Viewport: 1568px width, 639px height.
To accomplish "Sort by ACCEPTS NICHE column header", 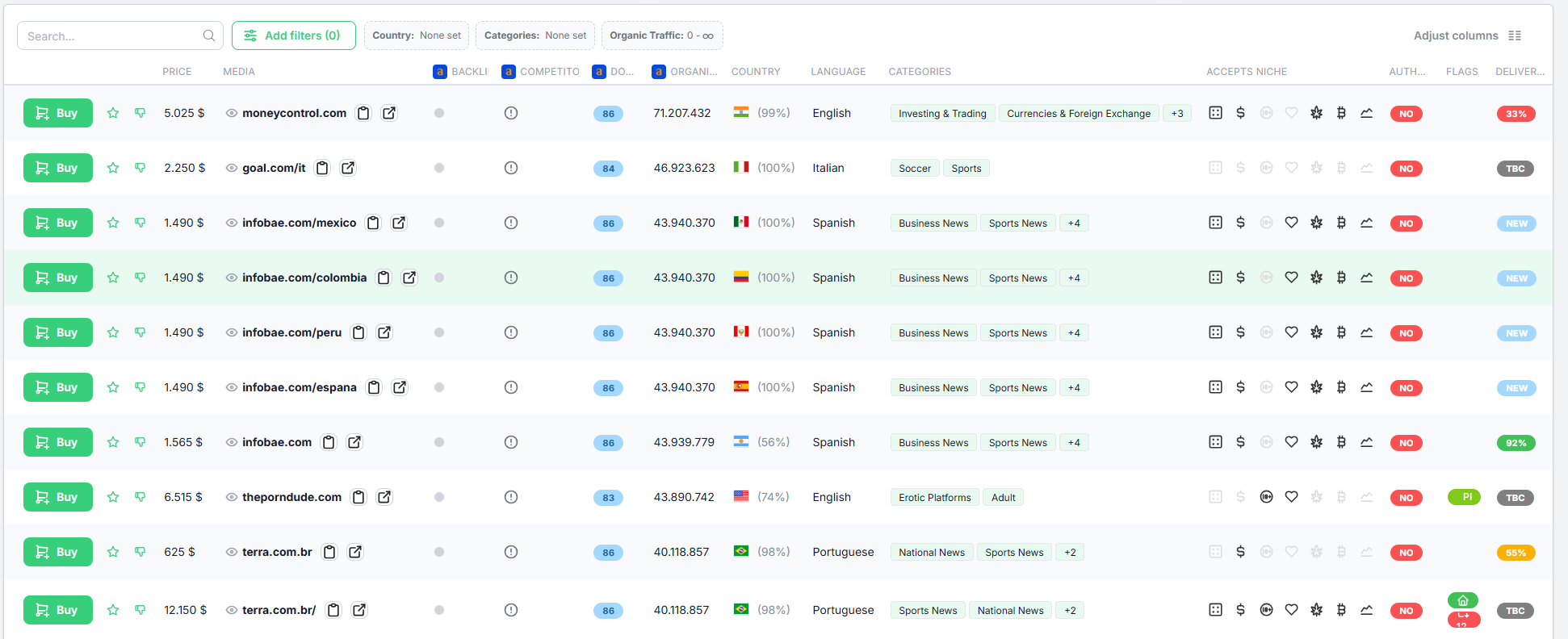I will (x=1247, y=72).
